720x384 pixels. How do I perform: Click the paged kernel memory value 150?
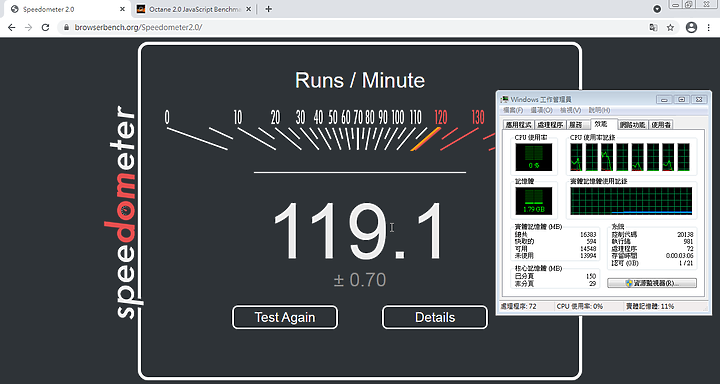pos(591,277)
